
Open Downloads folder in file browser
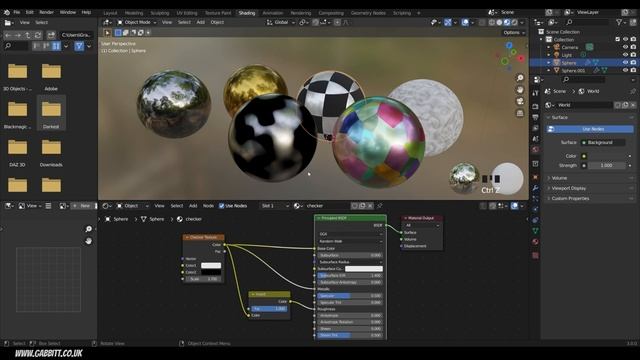coord(51,151)
